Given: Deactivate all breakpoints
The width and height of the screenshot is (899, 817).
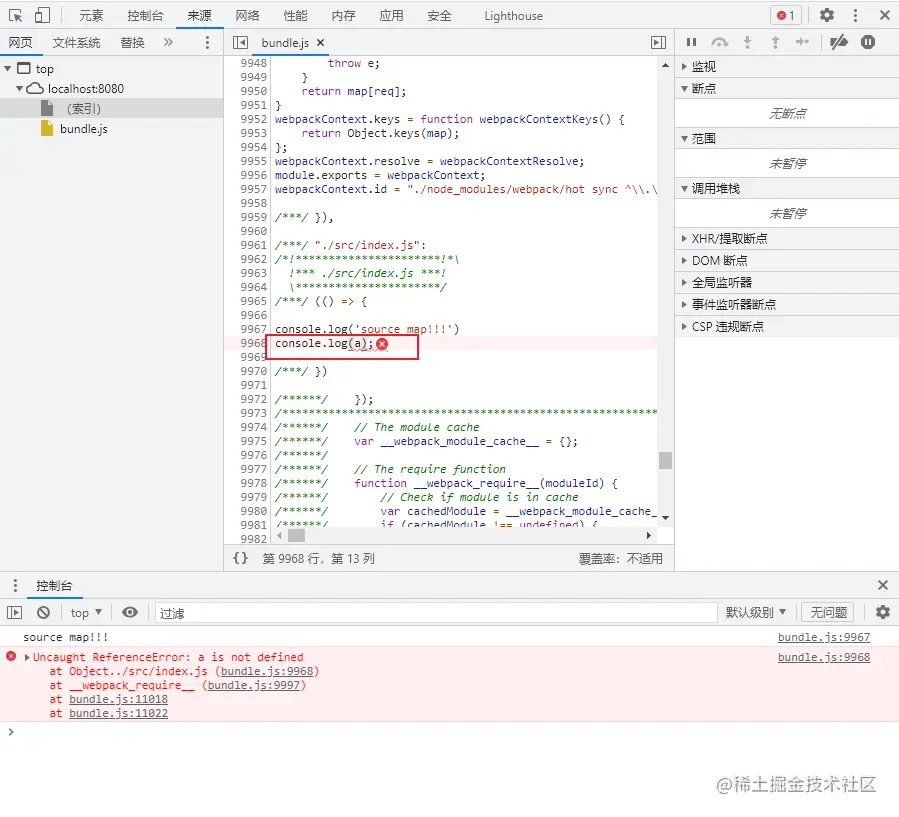Looking at the screenshot, I should (838, 42).
